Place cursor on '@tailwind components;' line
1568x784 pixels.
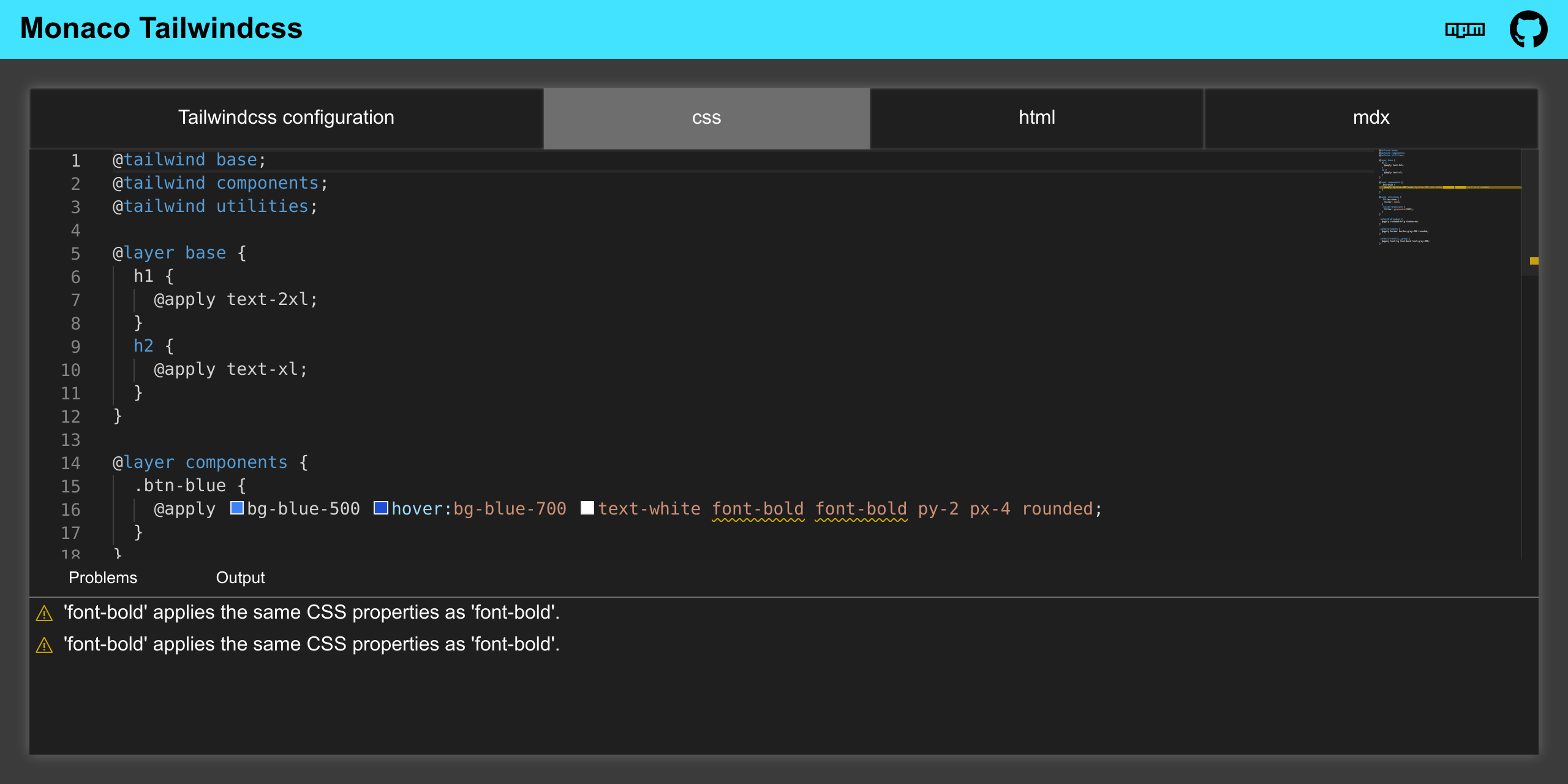click(x=220, y=183)
